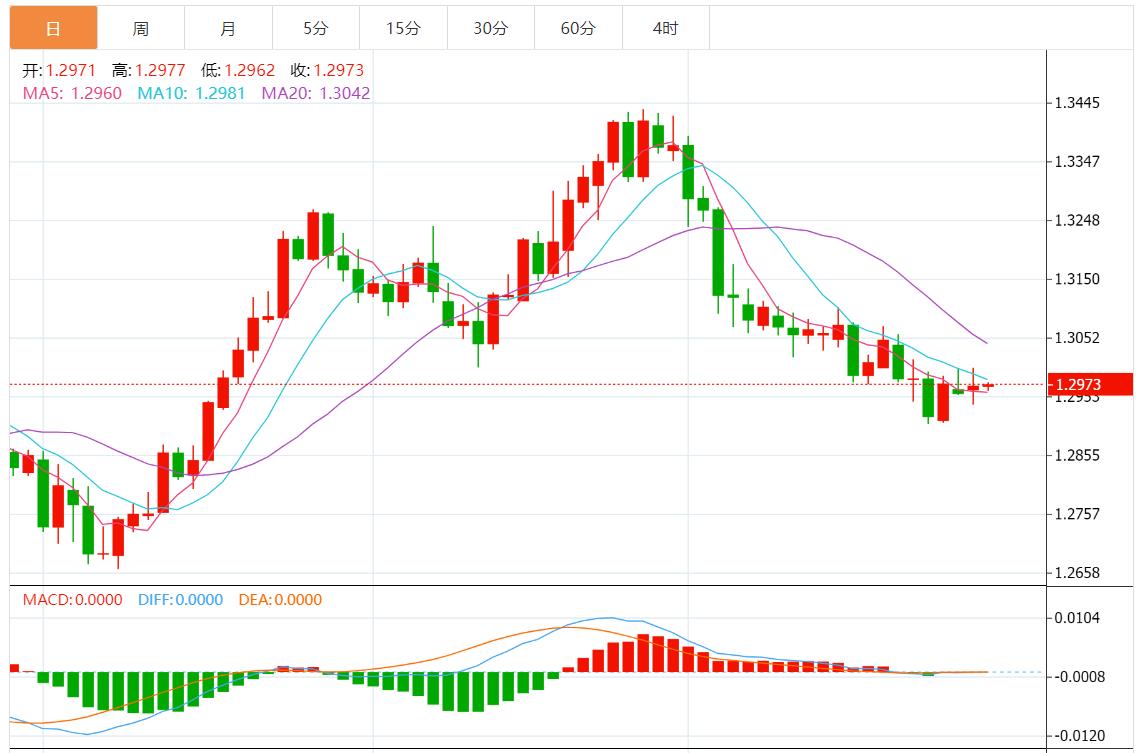Select the 60分 timeframe tab
Image resolution: width=1141 pixels, height=753 pixels.
[578, 28]
